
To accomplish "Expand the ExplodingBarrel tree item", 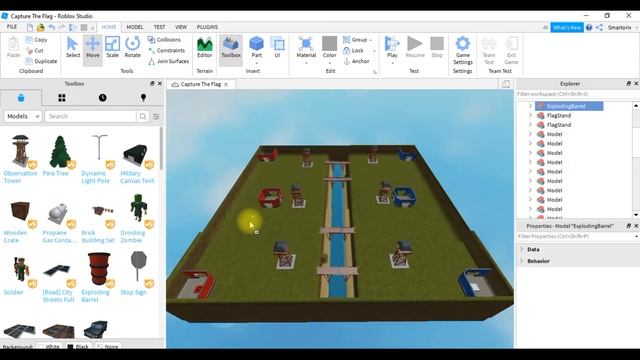I will pyautogui.click(x=530, y=106).
